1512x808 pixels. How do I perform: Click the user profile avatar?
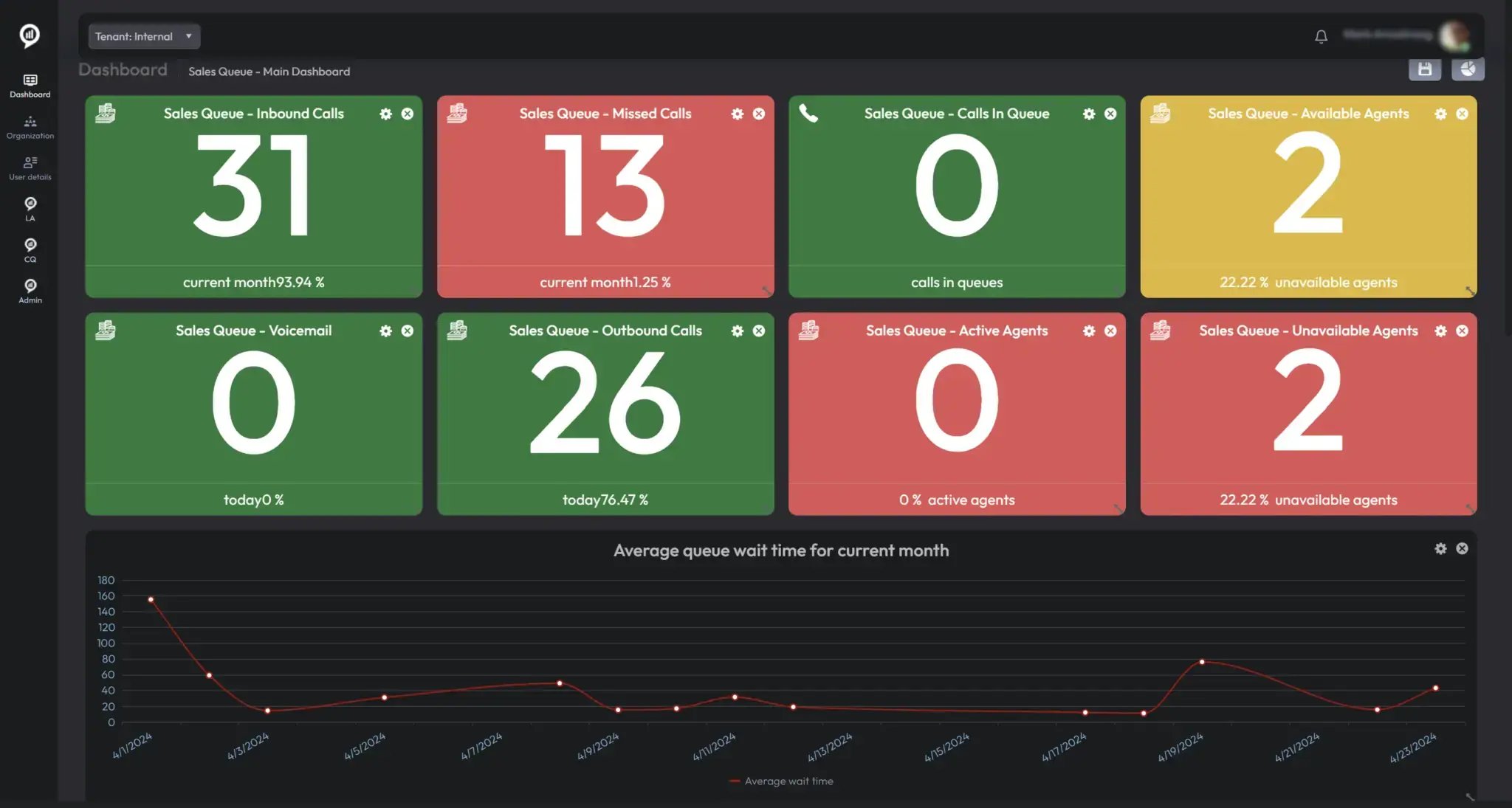point(1454,35)
